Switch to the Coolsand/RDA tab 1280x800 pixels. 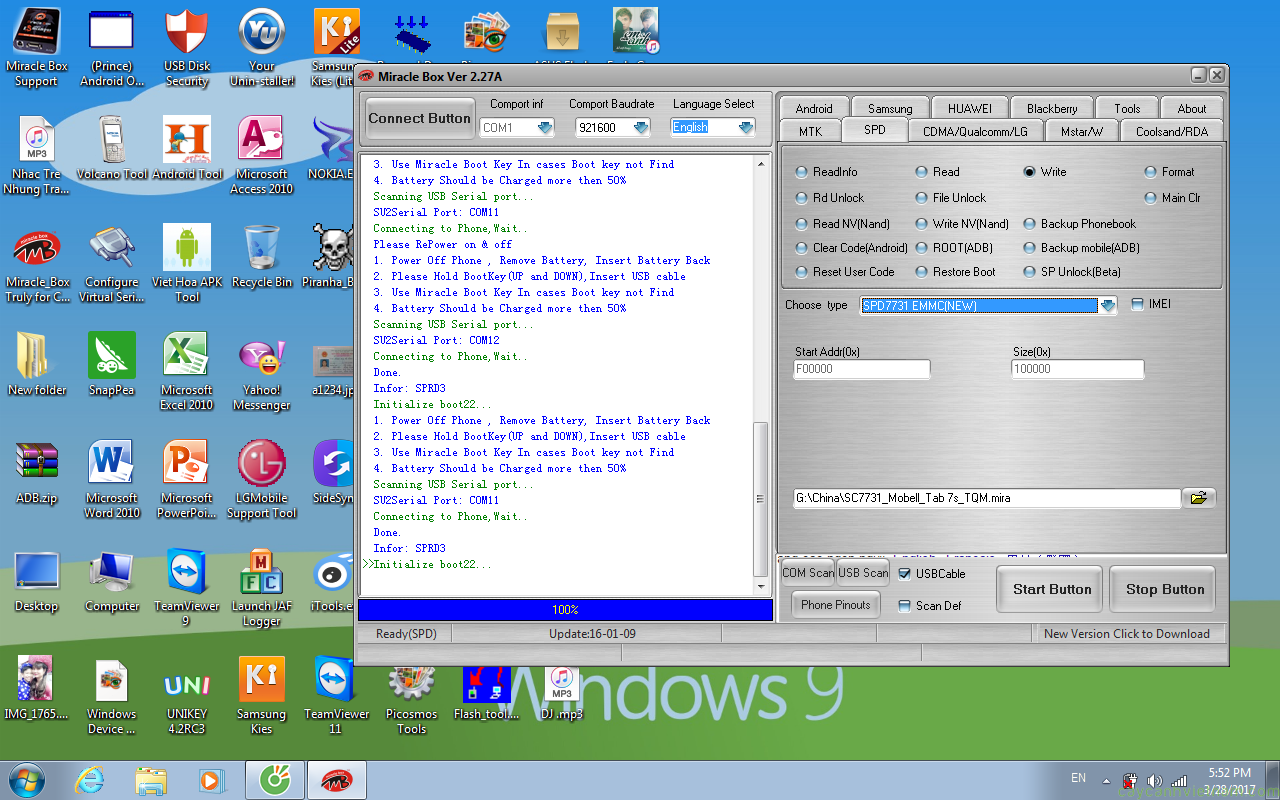[x=1172, y=131]
